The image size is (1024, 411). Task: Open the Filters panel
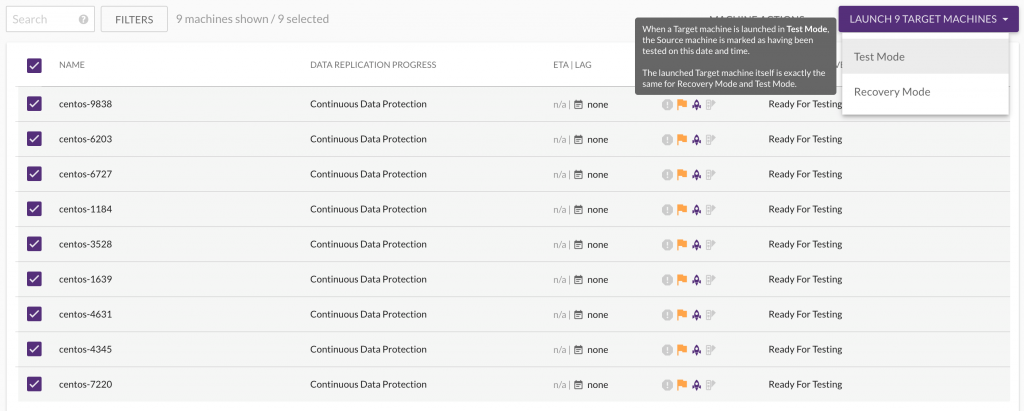point(135,19)
